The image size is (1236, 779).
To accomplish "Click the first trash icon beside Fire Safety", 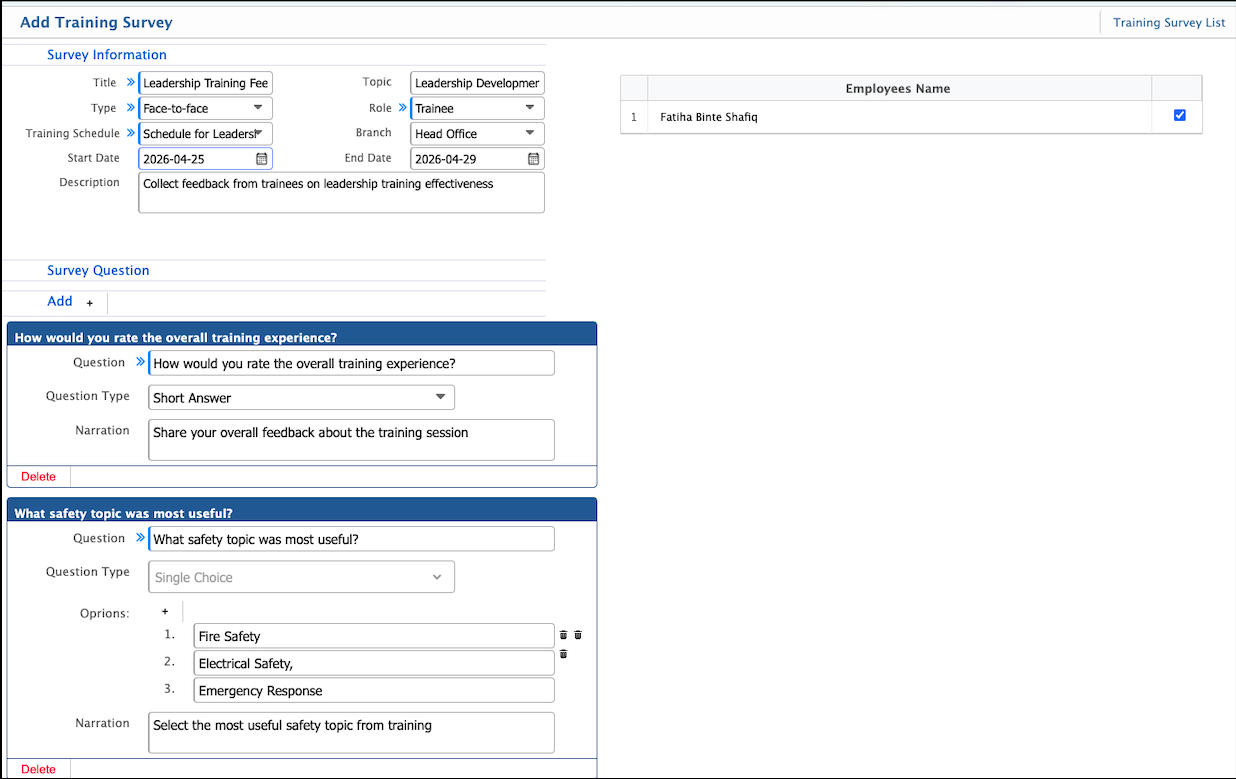I will pos(563,635).
